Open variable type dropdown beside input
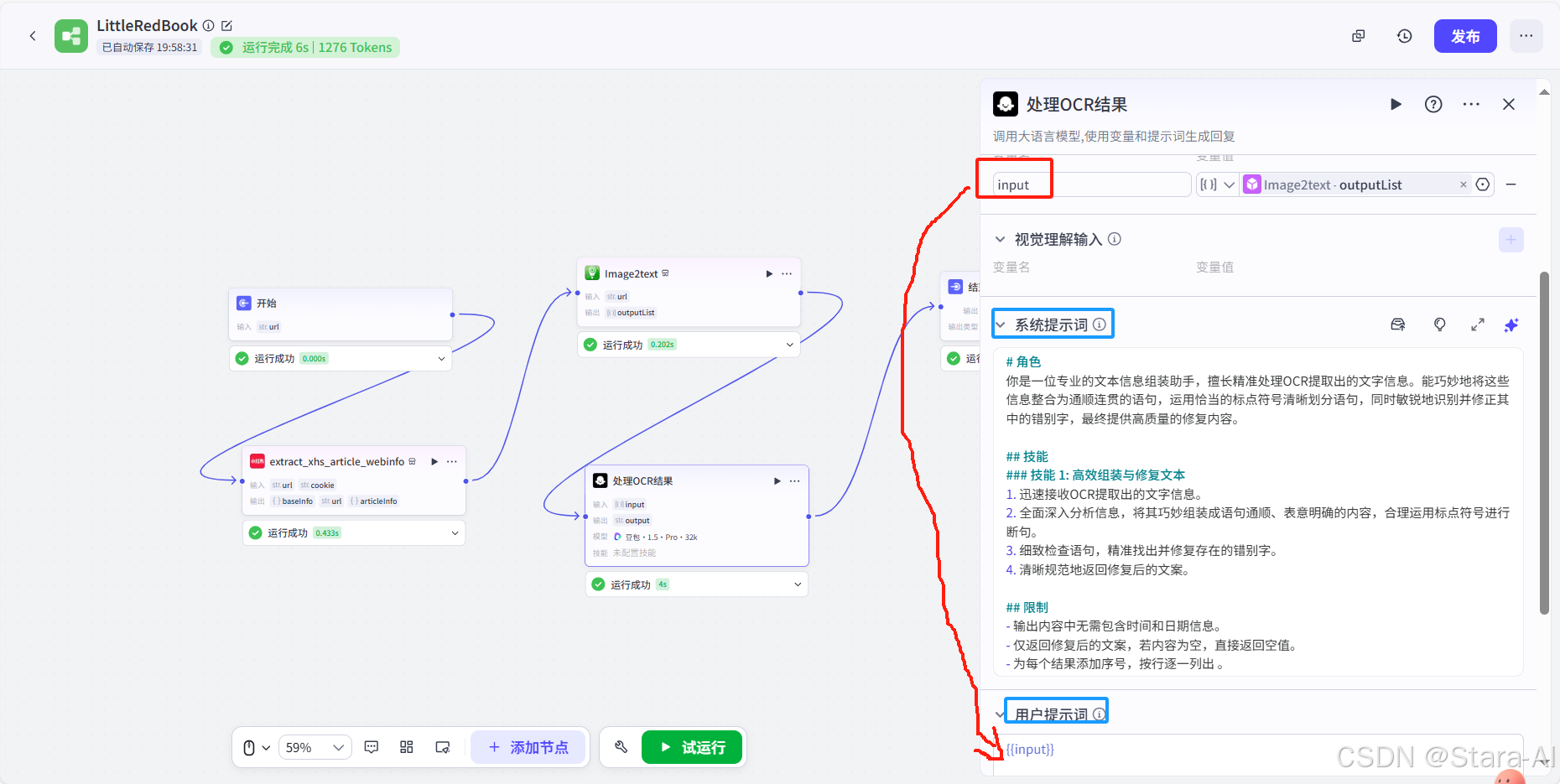This screenshot has height=784, width=1560. tap(1218, 184)
